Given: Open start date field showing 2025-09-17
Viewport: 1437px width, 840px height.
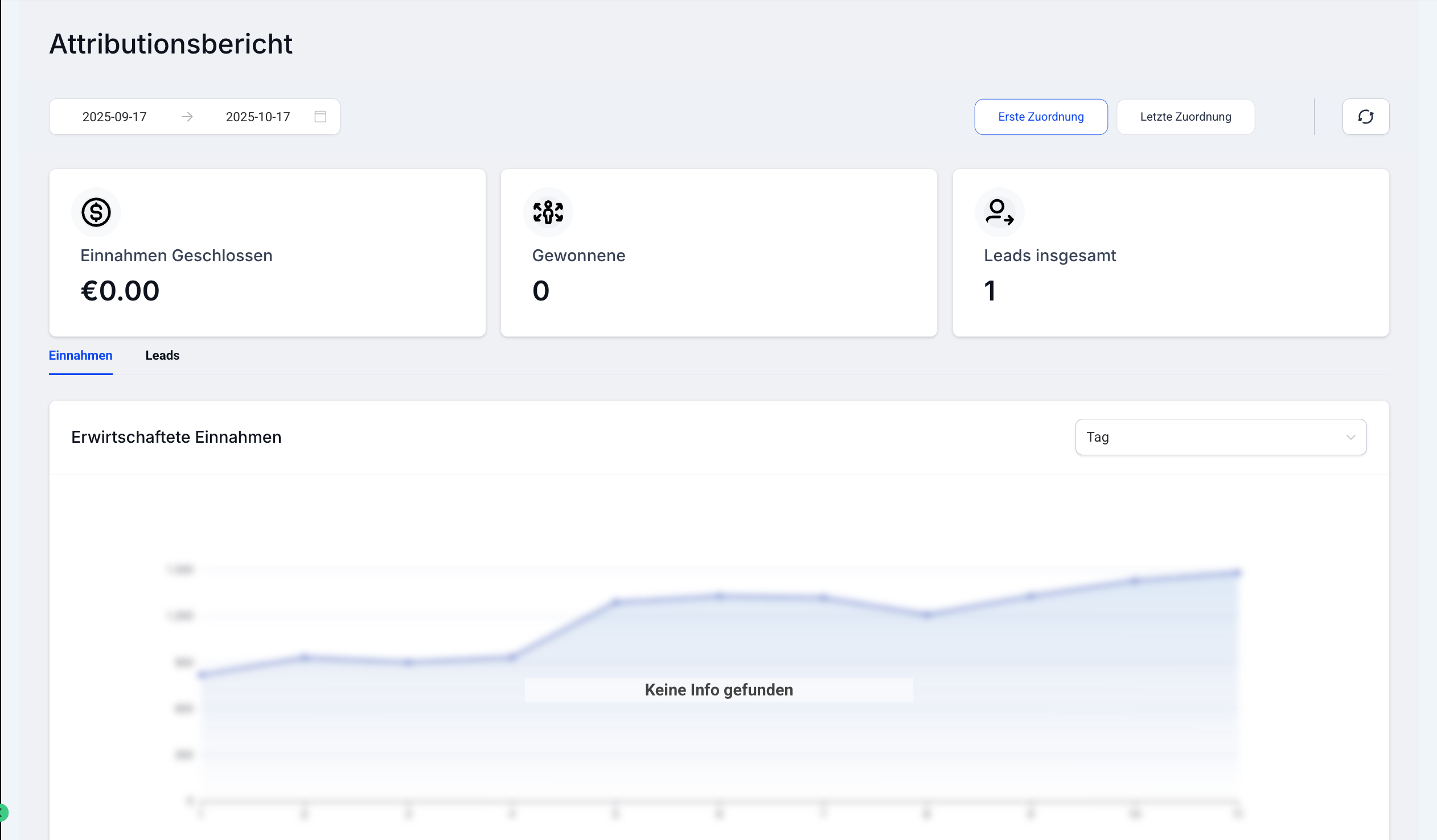Looking at the screenshot, I should (114, 116).
